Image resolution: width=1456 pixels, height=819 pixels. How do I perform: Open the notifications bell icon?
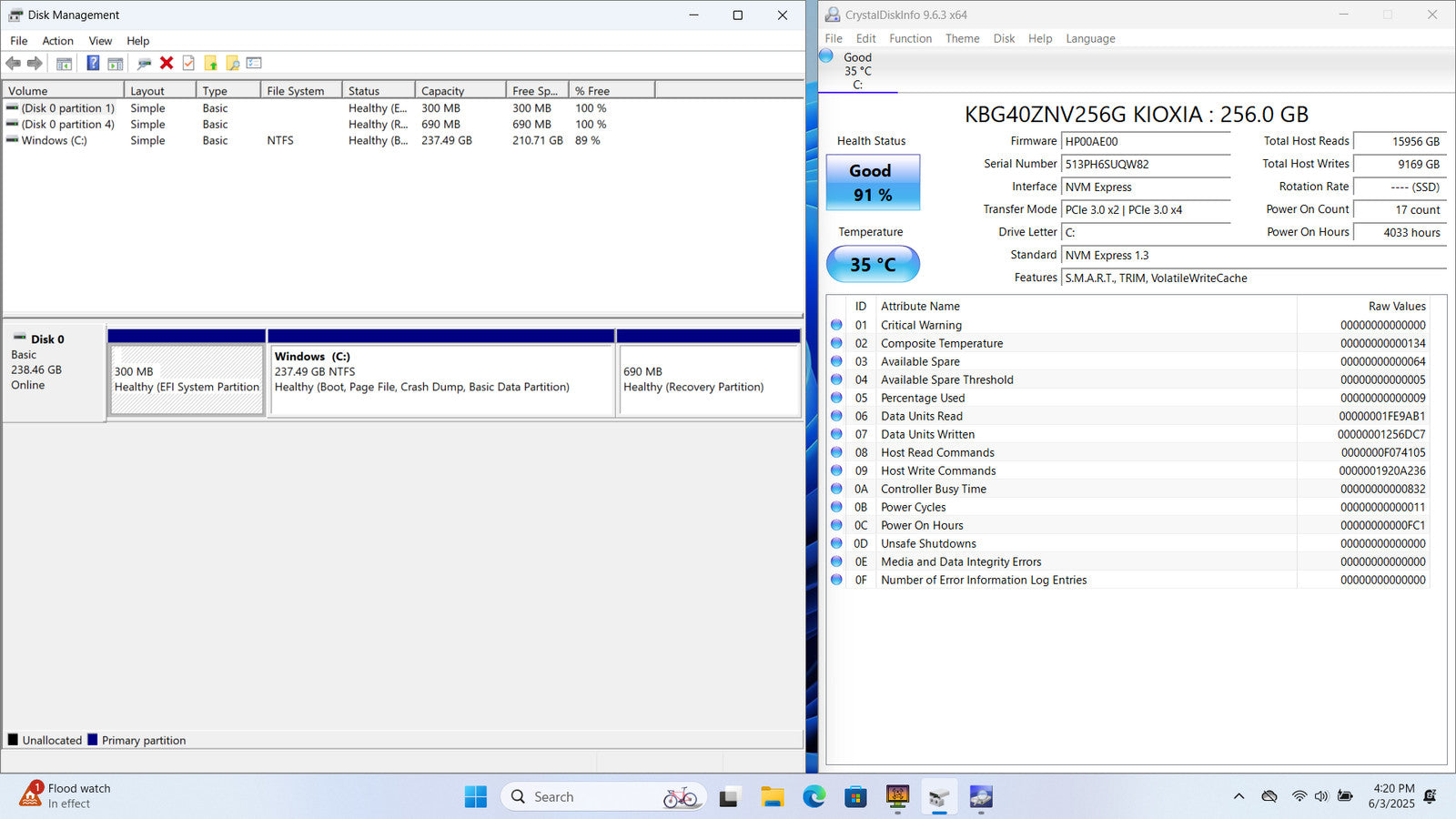coord(1430,796)
